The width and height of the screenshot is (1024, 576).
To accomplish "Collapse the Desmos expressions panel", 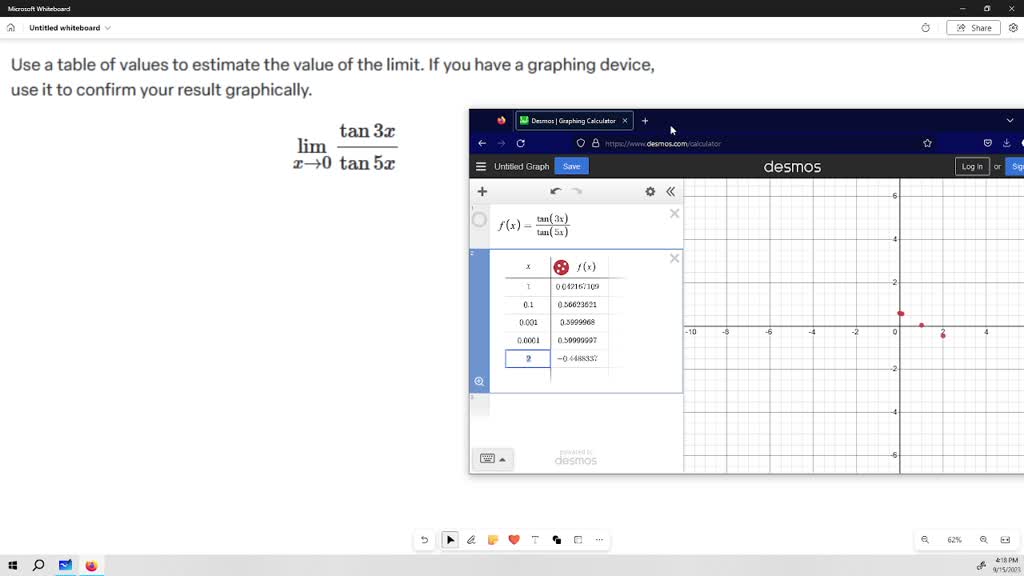I will (670, 191).
